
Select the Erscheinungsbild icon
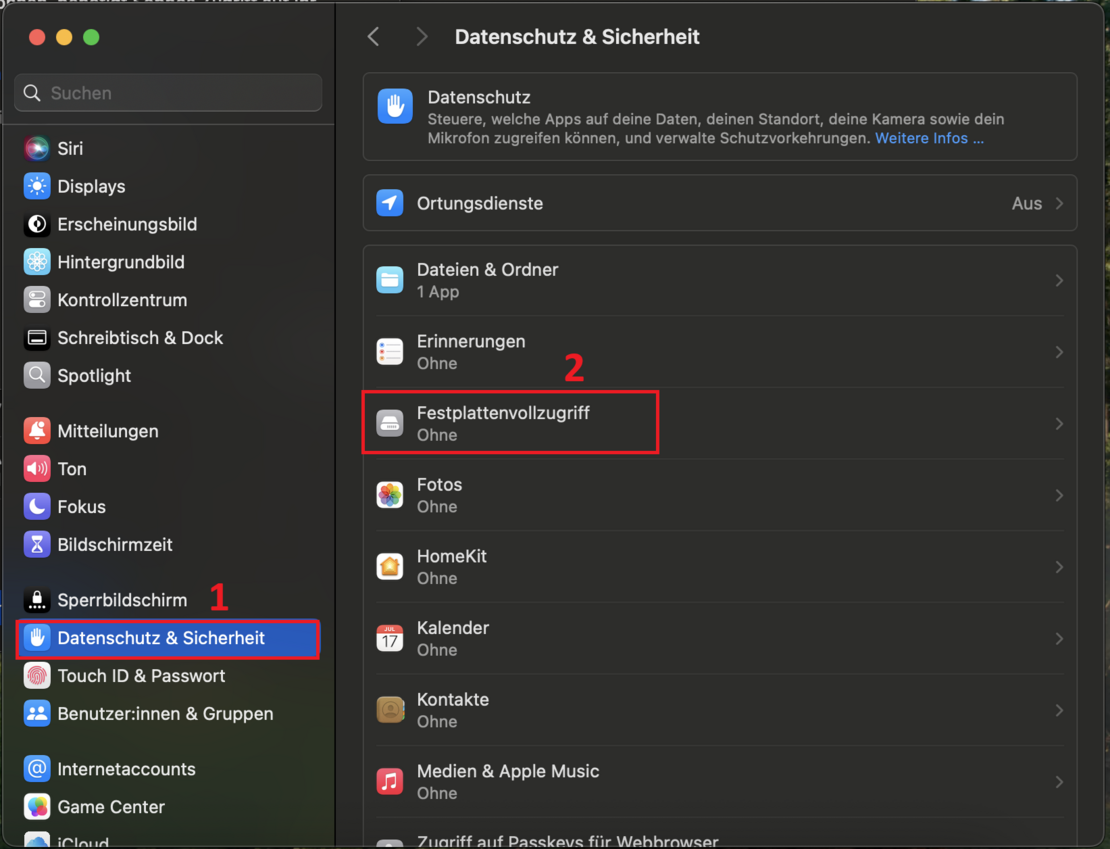pos(37,224)
